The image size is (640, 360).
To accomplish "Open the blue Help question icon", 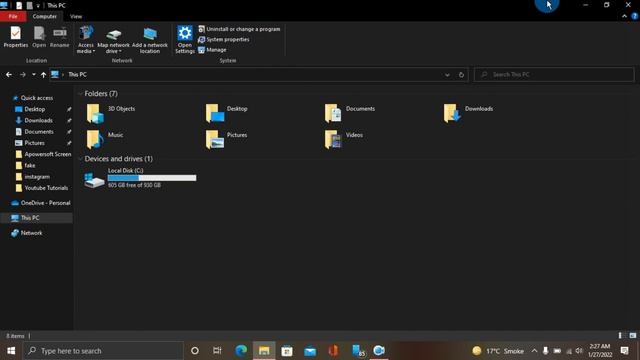I will tap(635, 16).
